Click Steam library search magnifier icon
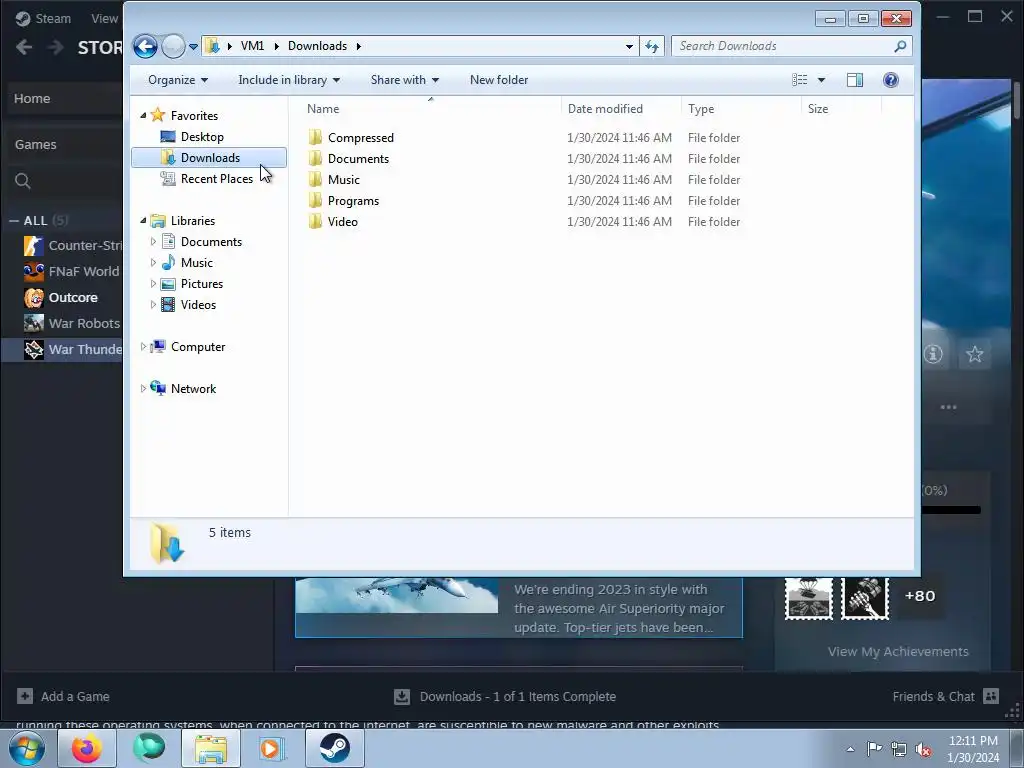This screenshot has width=1024, height=768. 23,181
